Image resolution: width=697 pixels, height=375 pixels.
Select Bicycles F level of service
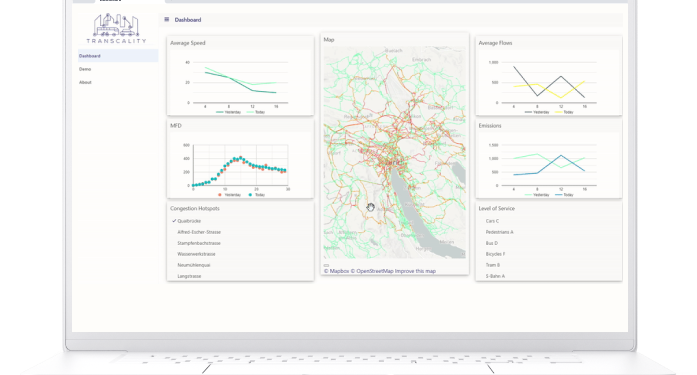495,254
